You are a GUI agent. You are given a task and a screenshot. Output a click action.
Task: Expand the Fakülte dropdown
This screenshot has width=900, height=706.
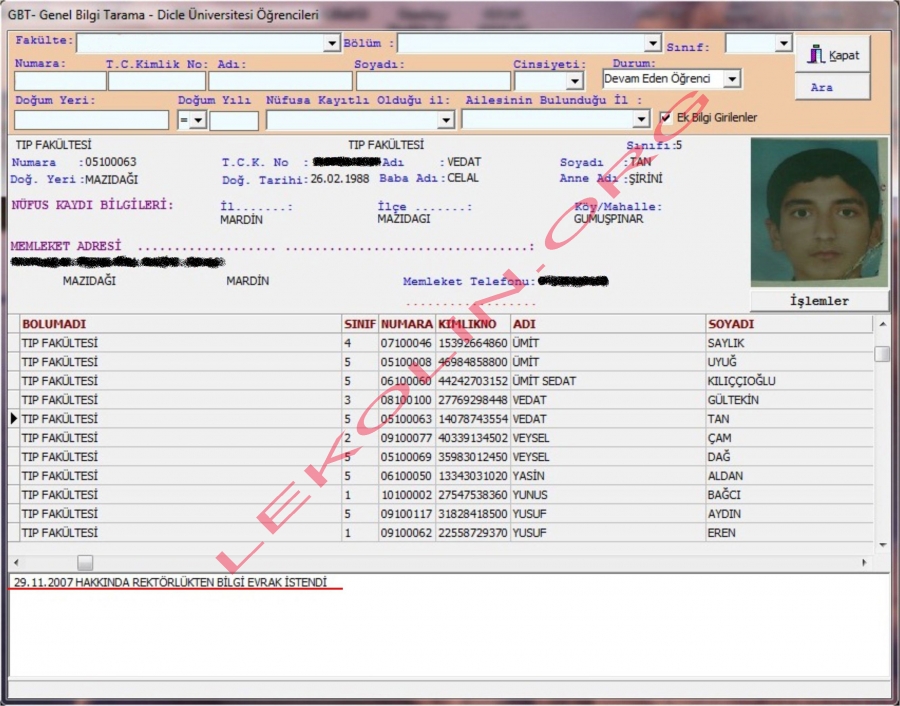(332, 44)
